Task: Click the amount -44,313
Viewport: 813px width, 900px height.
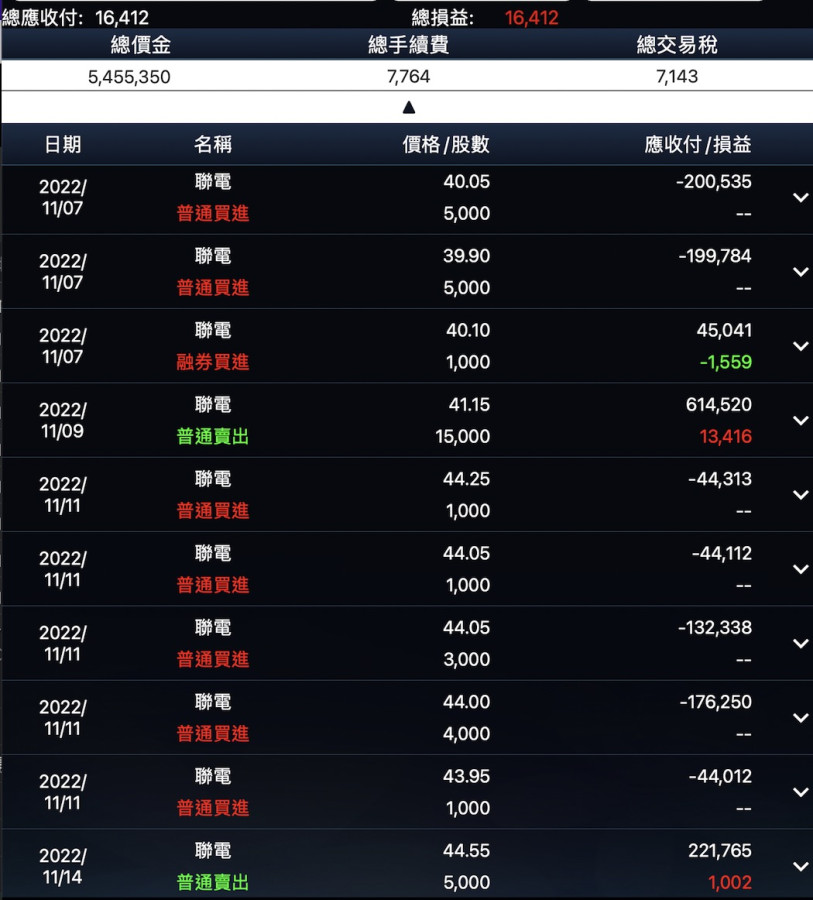Action: click(x=720, y=479)
